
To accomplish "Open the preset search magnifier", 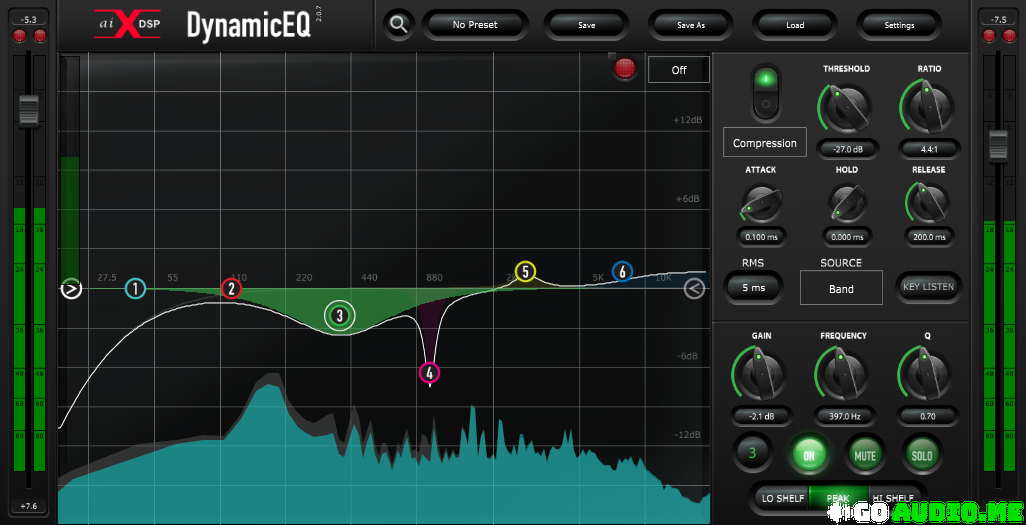I will coord(398,26).
